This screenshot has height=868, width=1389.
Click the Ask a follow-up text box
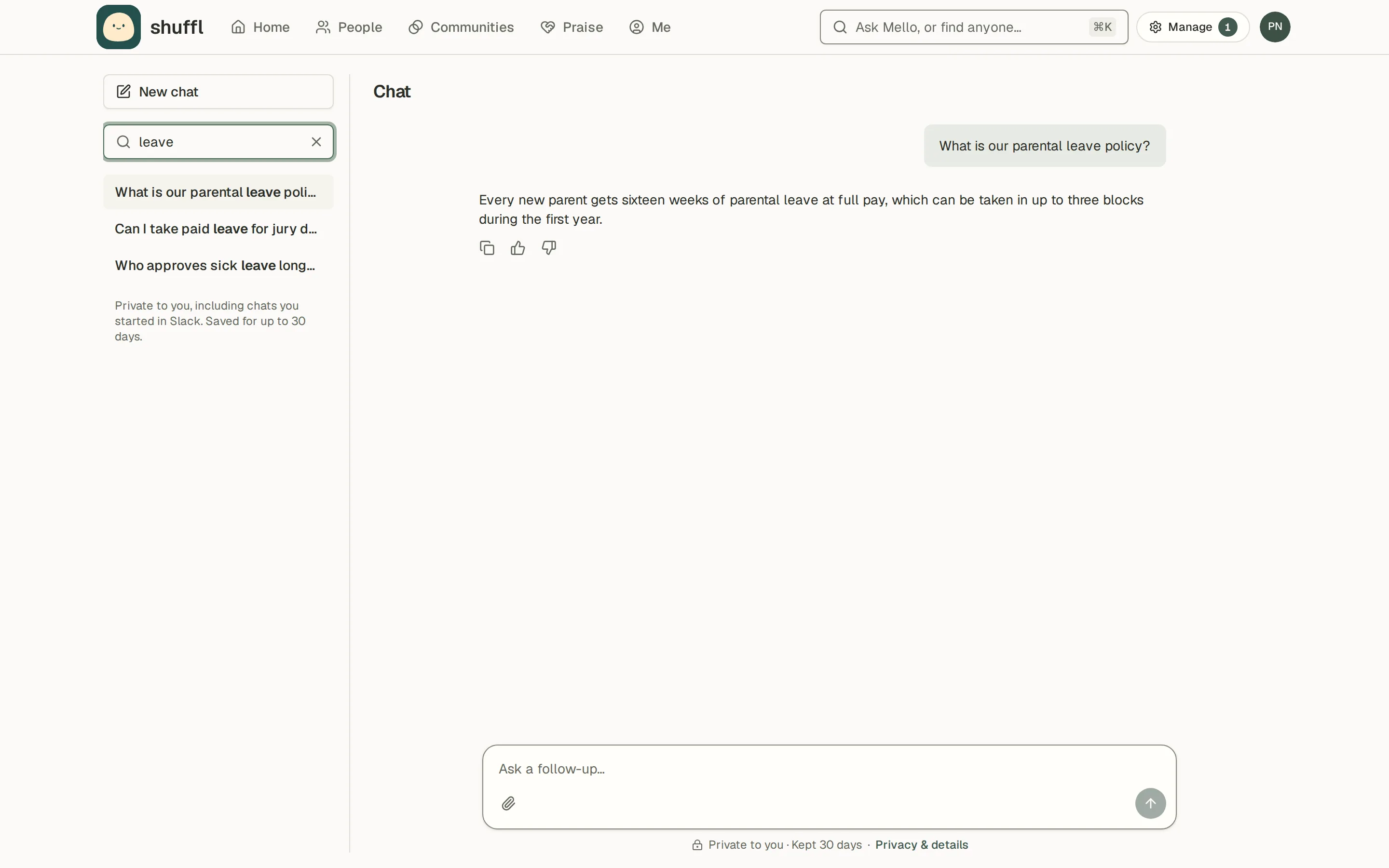point(829,769)
